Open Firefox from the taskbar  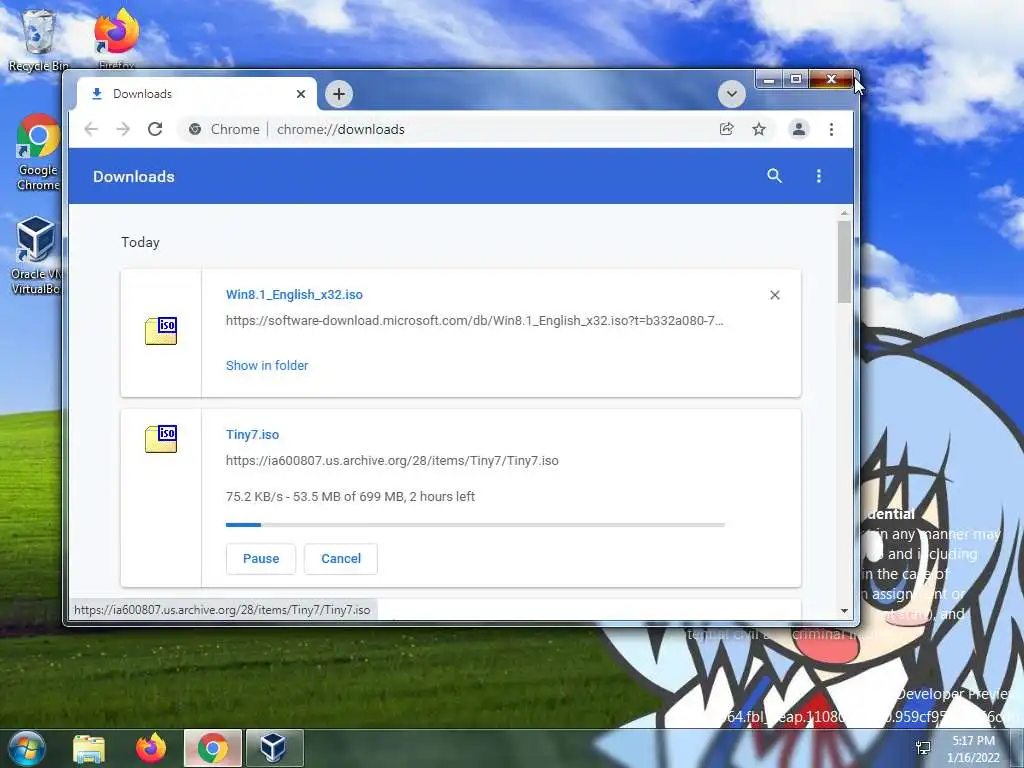coord(151,748)
